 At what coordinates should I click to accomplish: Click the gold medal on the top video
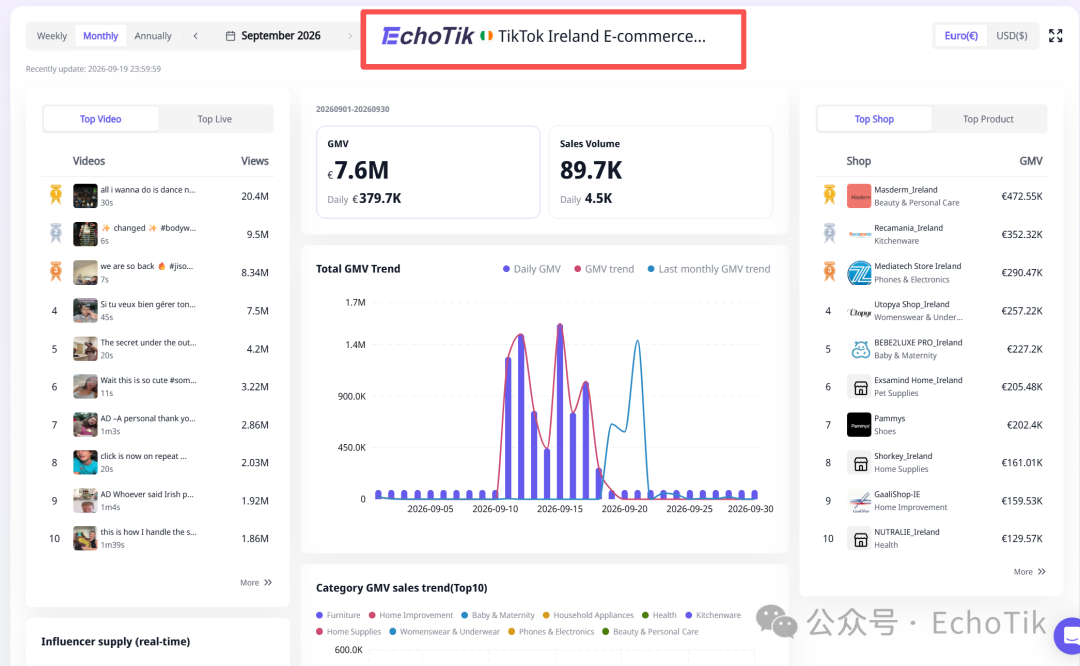click(55, 196)
